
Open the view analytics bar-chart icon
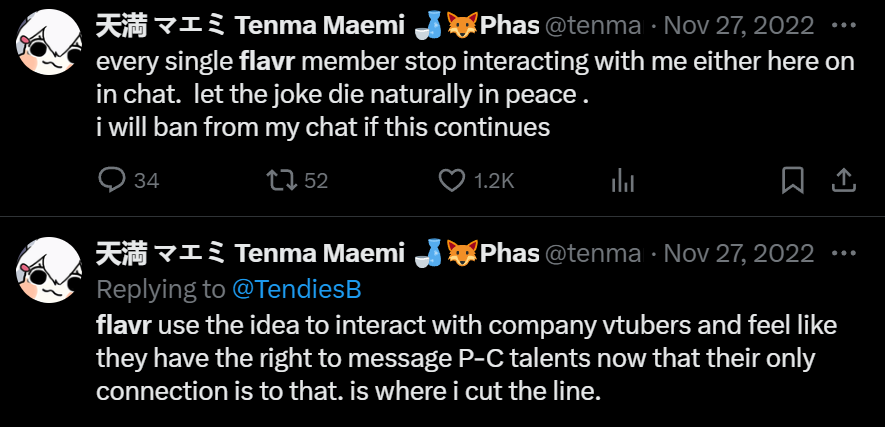point(623,180)
